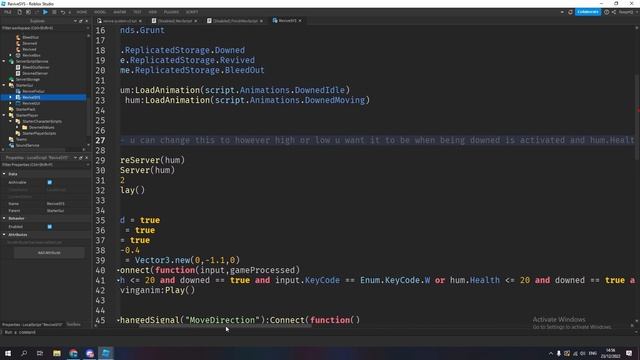
Task: Select the DownedServer script
Action: 35,73
